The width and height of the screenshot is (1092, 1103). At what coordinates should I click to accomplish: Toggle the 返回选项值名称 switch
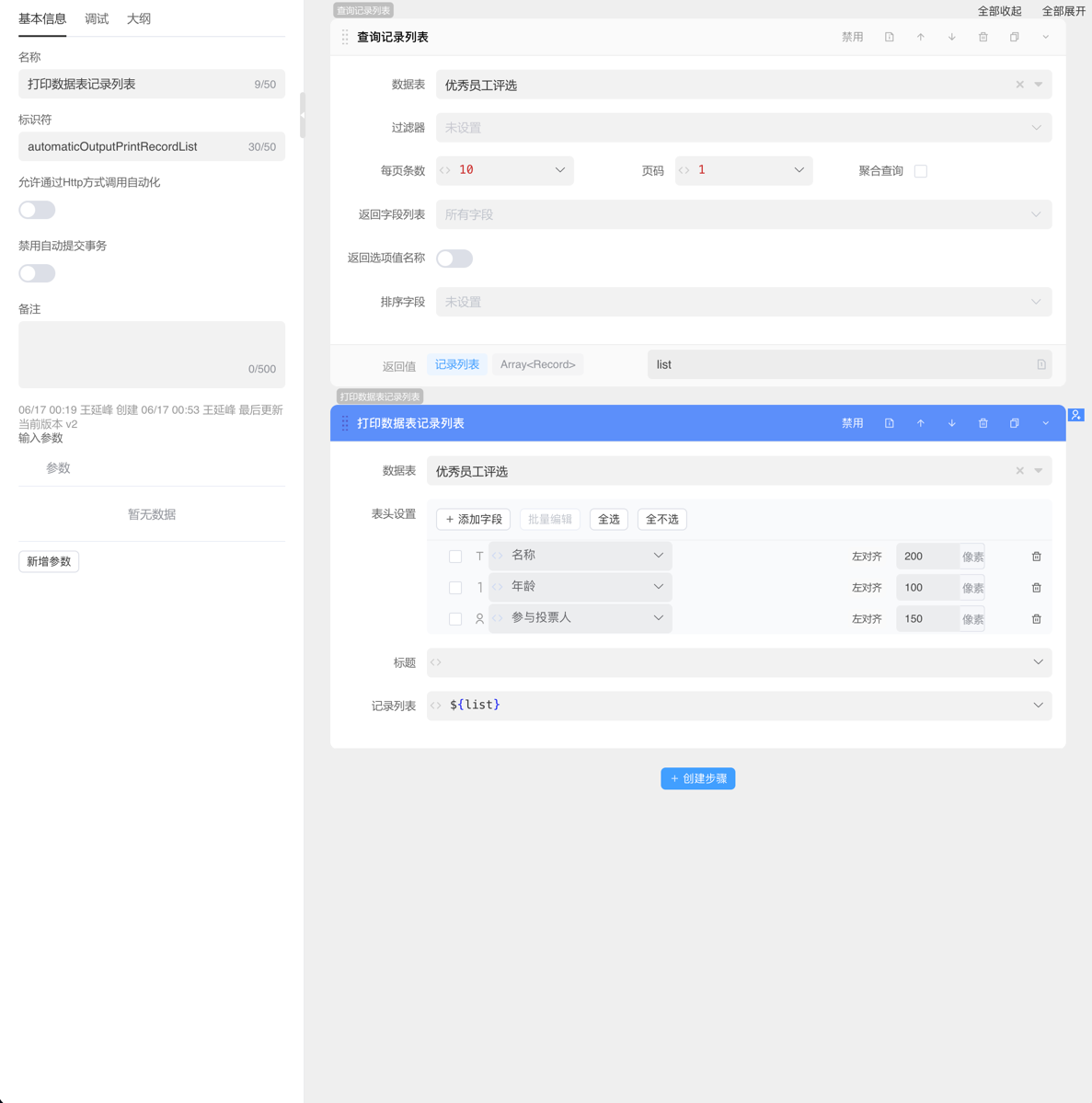454,259
